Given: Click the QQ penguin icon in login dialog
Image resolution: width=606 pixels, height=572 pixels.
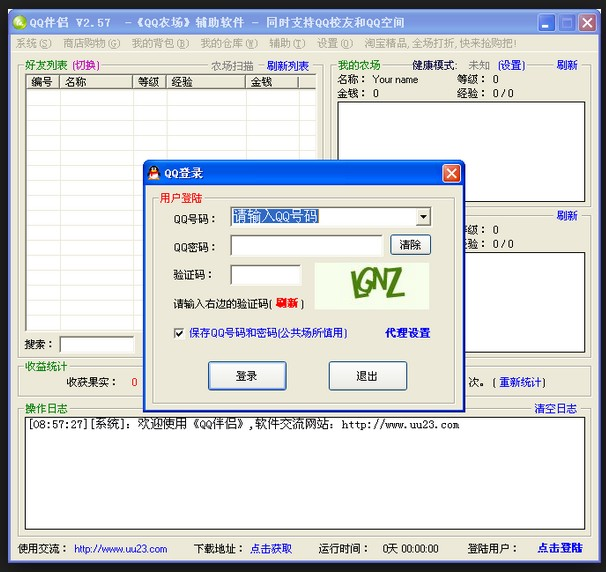Looking at the screenshot, I should (x=154, y=173).
